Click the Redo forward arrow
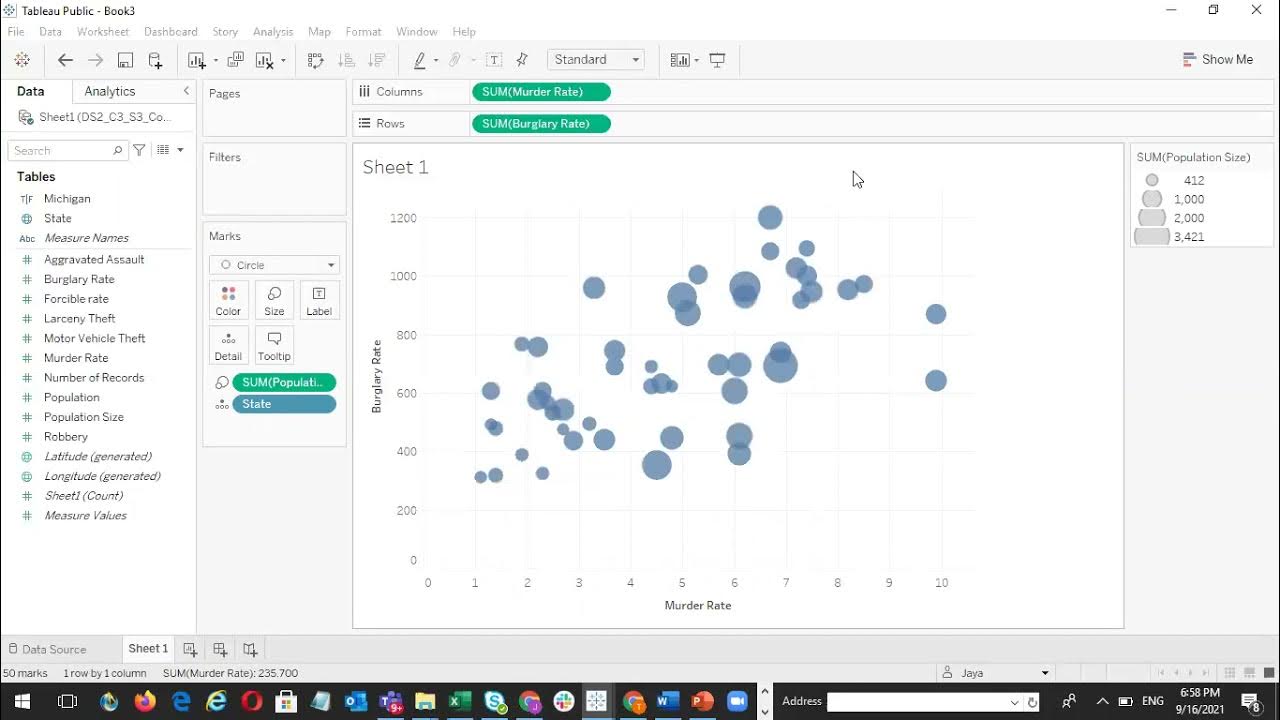Image resolution: width=1280 pixels, height=720 pixels. [95, 60]
